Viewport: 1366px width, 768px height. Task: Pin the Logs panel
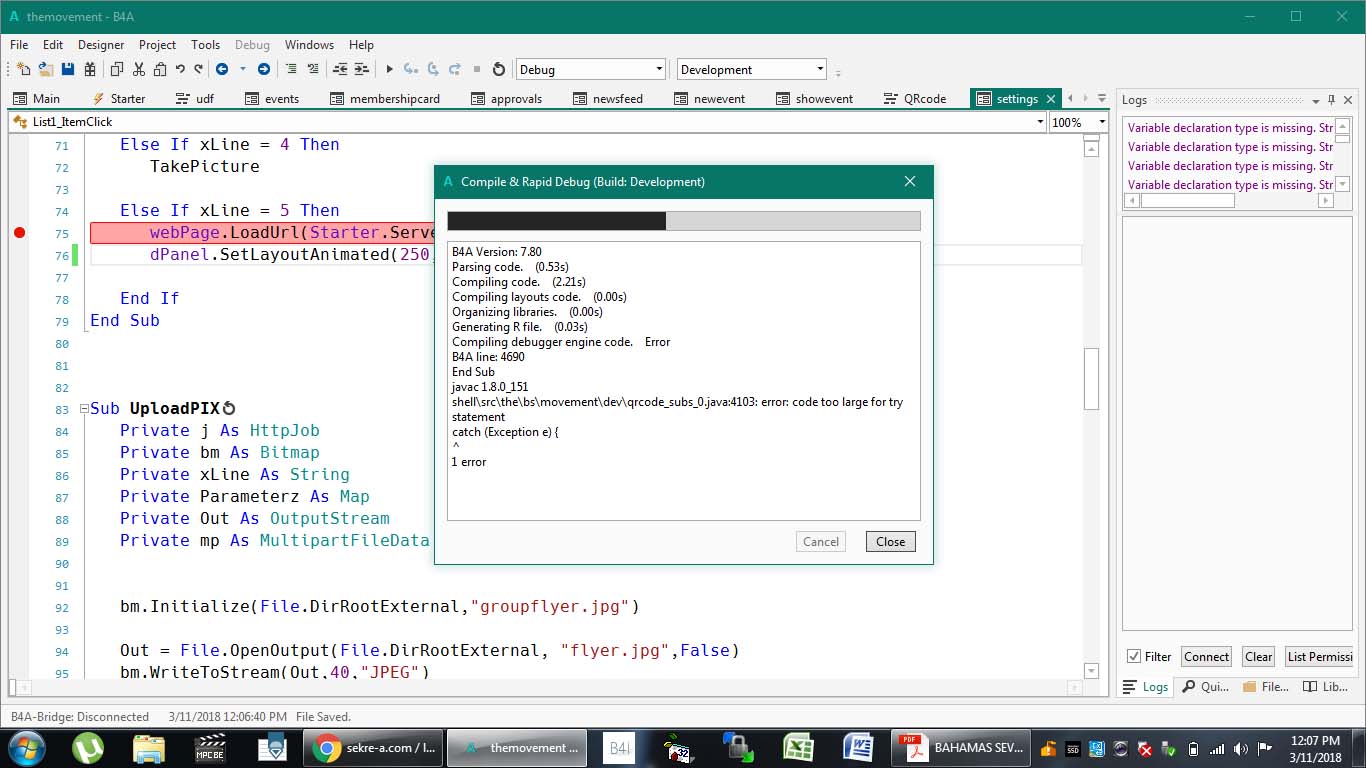tap(1331, 100)
